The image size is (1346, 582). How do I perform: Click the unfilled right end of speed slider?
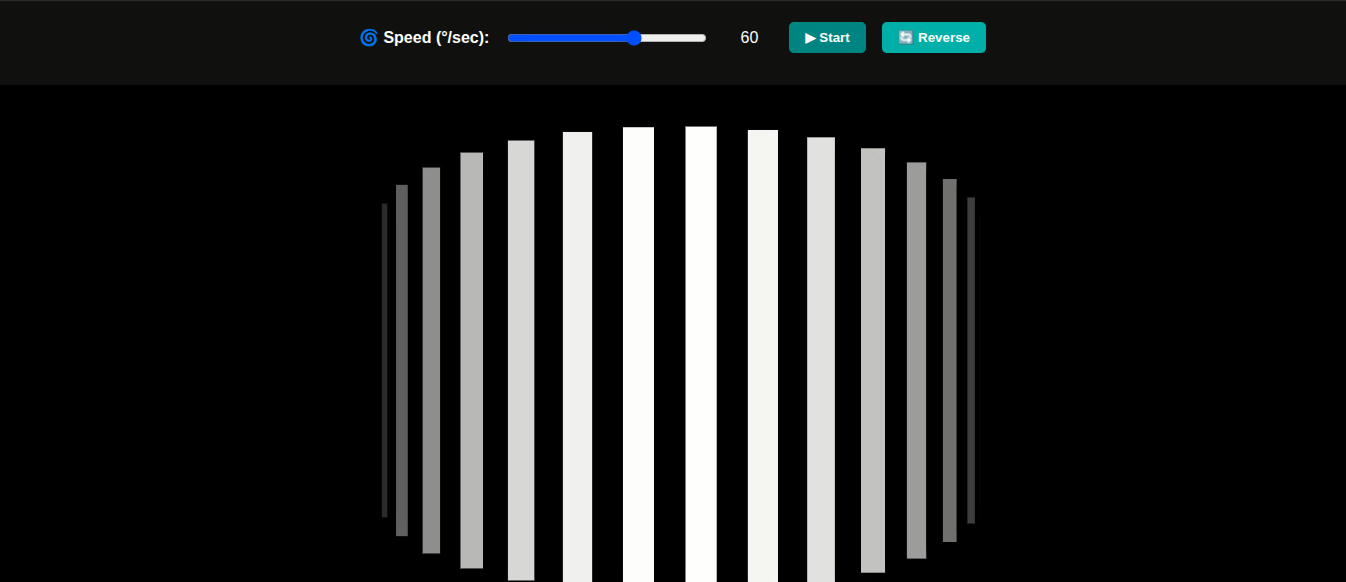coord(690,38)
